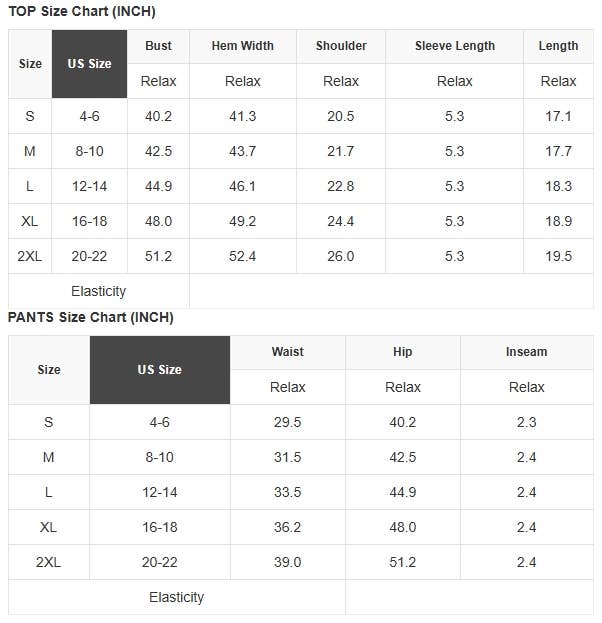Select the 29.5 waist value cell
Viewport: 602px width, 623px height.
288,422
